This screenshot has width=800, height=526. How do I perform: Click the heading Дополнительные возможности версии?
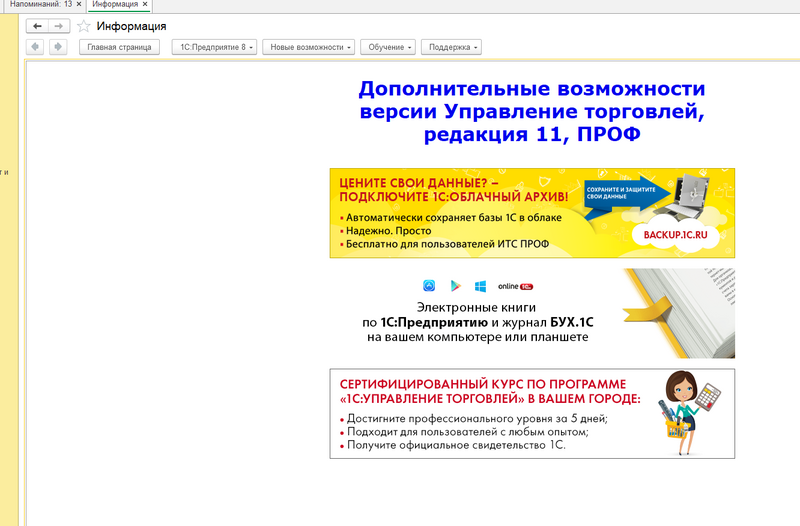[x=532, y=111]
